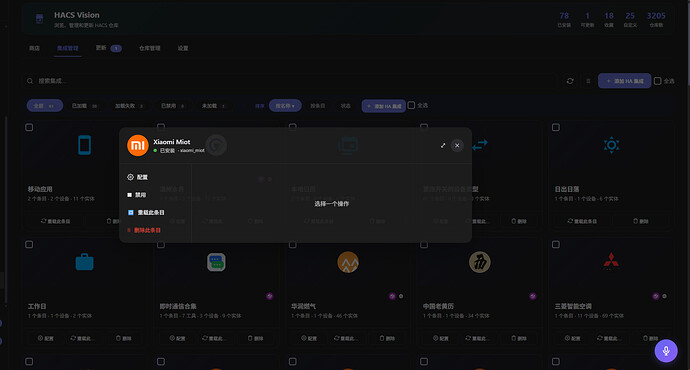This screenshot has height=370, width=690.
Task: Select the 工作日 card checkbox
Action: (29, 244)
